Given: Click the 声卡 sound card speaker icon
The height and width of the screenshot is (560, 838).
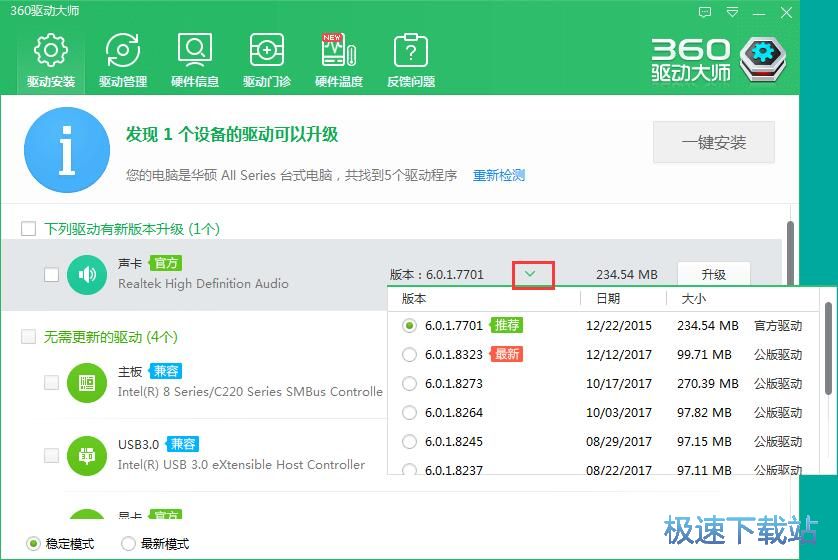Looking at the screenshot, I should (87, 275).
